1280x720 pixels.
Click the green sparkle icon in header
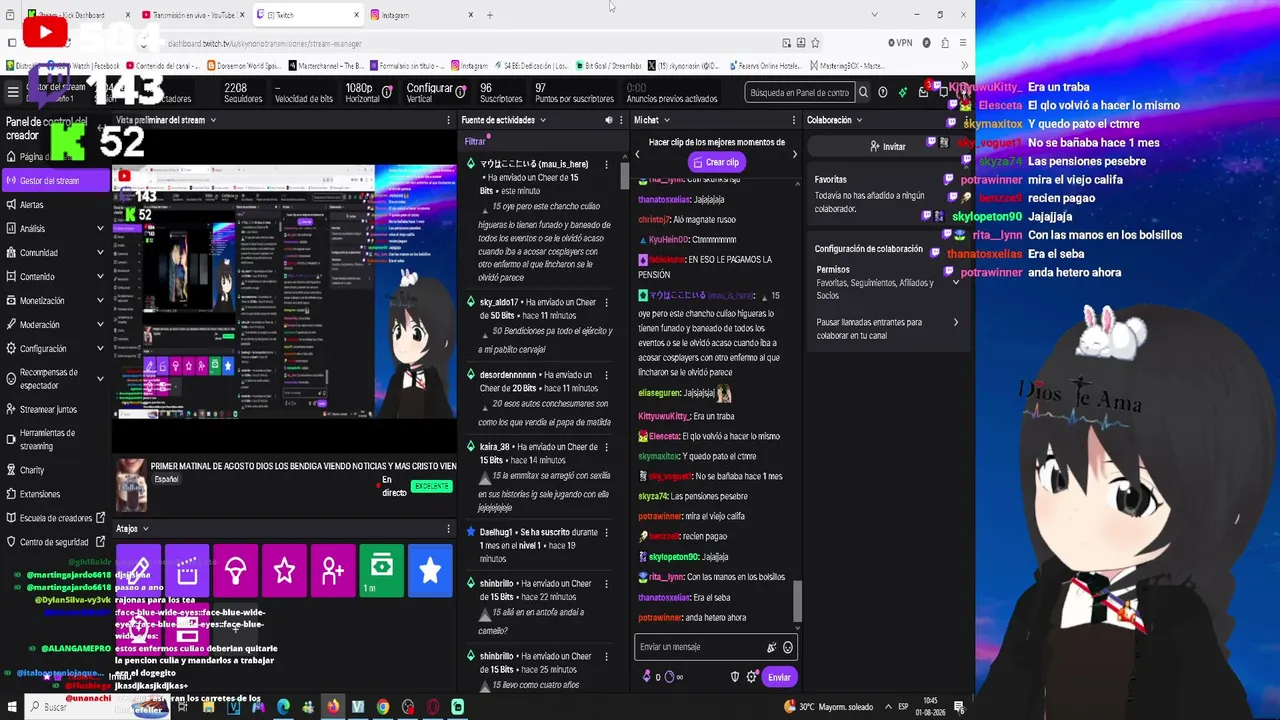click(x=903, y=92)
